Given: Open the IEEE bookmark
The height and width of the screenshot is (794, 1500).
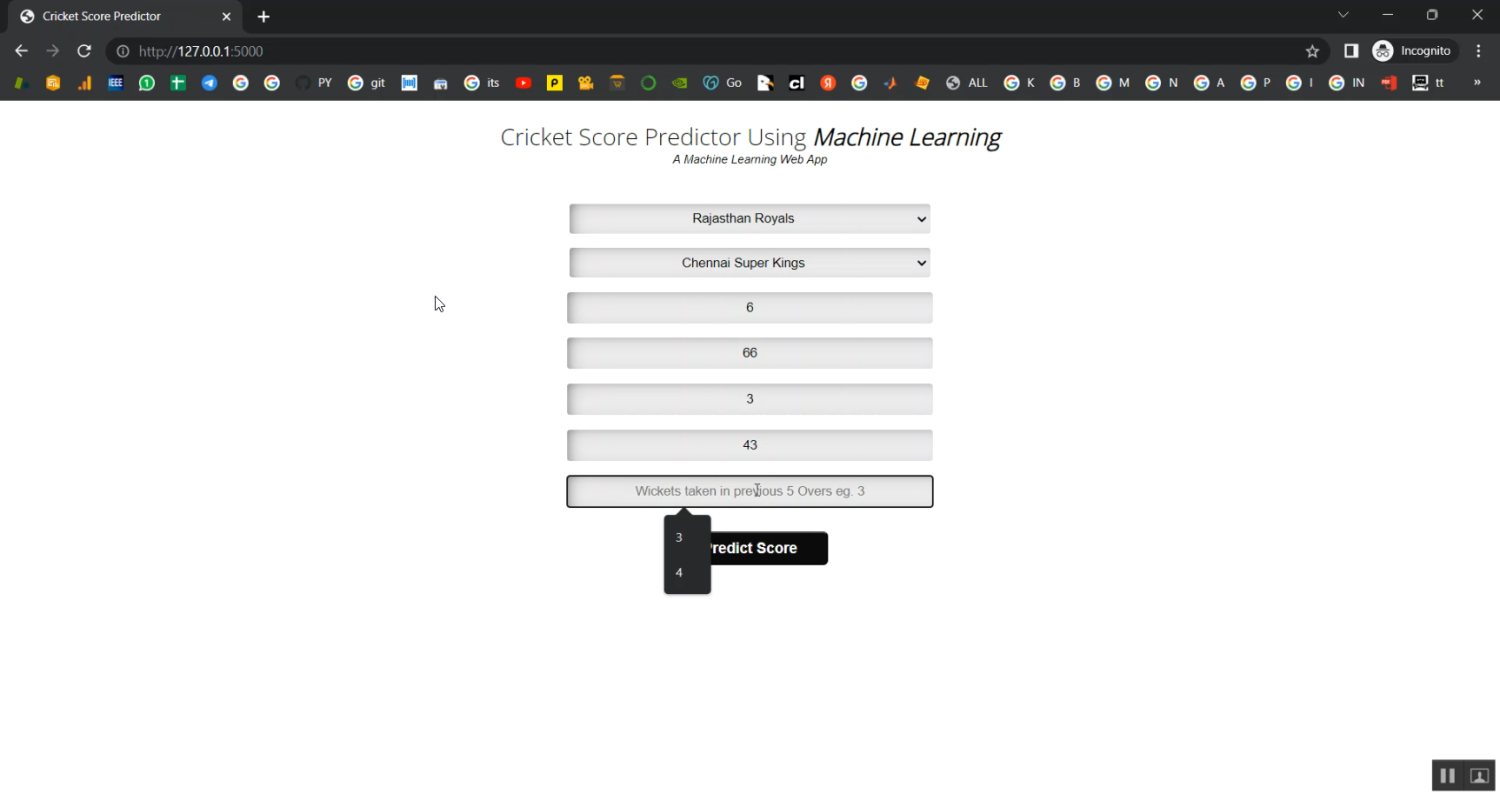Looking at the screenshot, I should click(115, 83).
